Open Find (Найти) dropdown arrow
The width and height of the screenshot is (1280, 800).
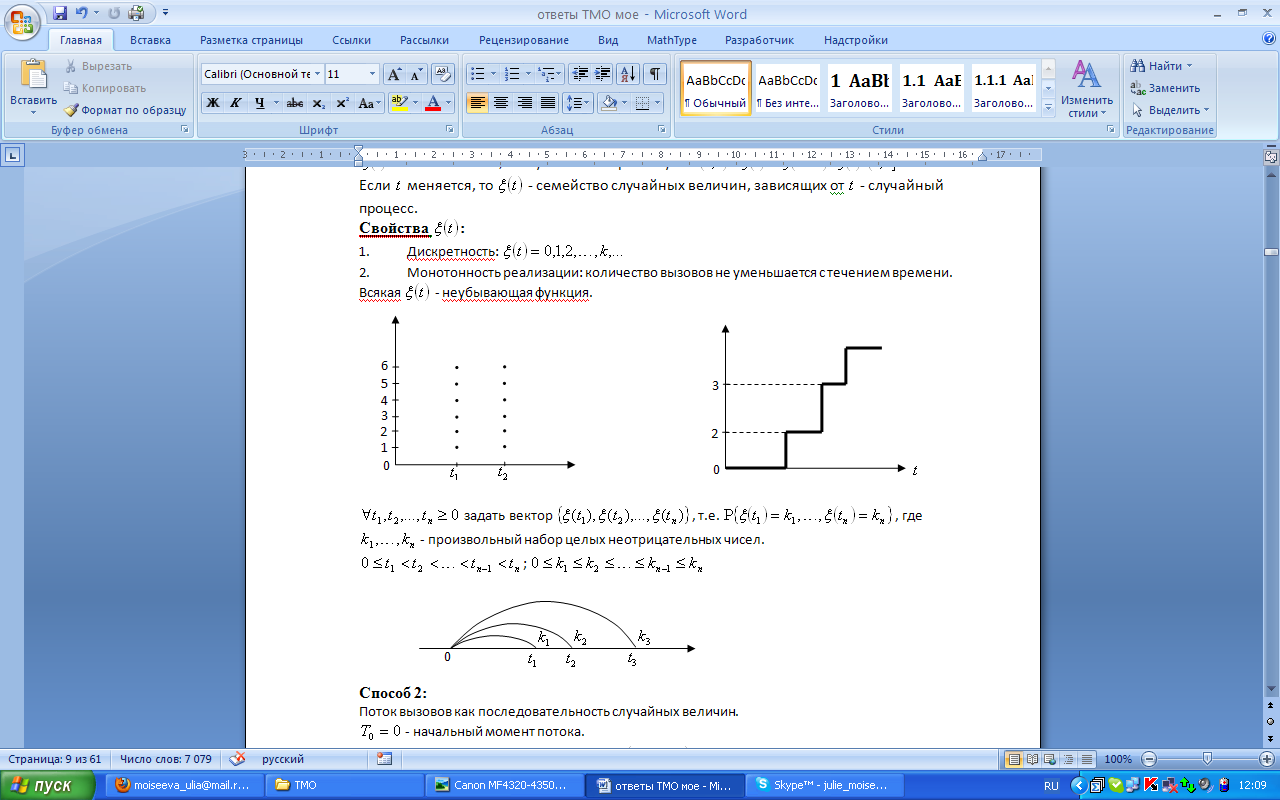coord(1189,66)
